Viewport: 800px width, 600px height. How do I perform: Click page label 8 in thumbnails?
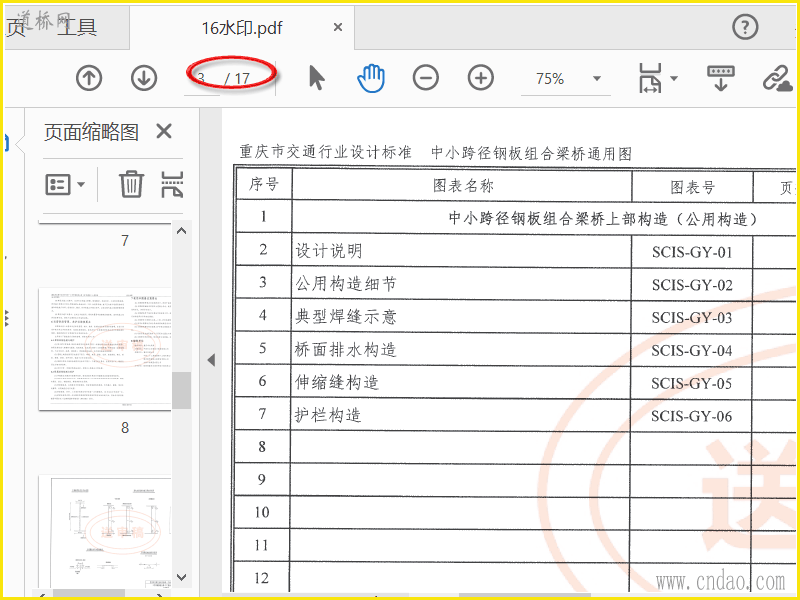125,428
